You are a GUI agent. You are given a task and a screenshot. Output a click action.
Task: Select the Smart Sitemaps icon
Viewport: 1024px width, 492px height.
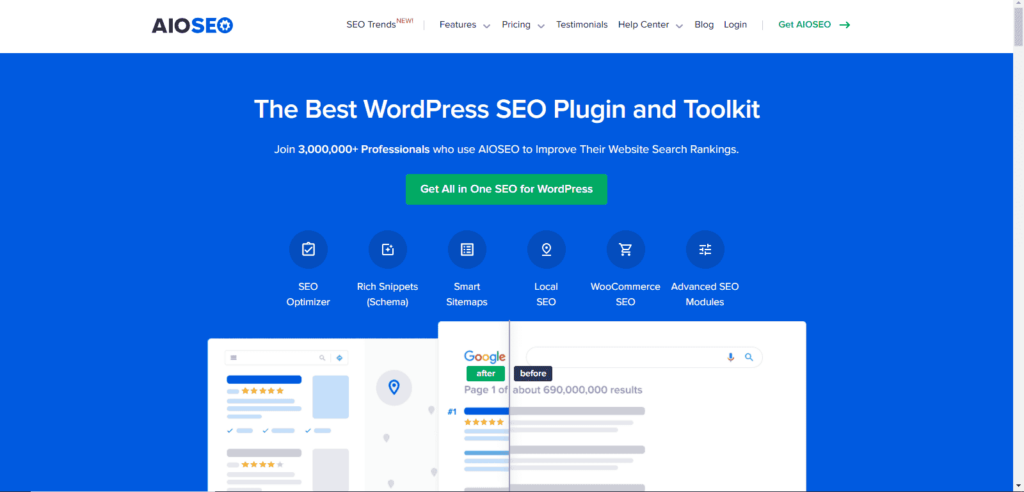pos(467,250)
